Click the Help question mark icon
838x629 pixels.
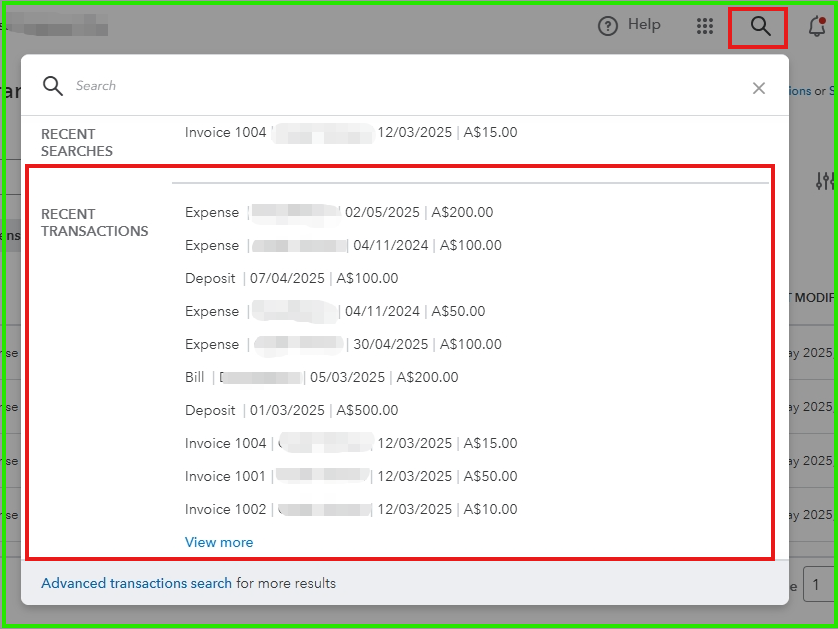(x=608, y=26)
